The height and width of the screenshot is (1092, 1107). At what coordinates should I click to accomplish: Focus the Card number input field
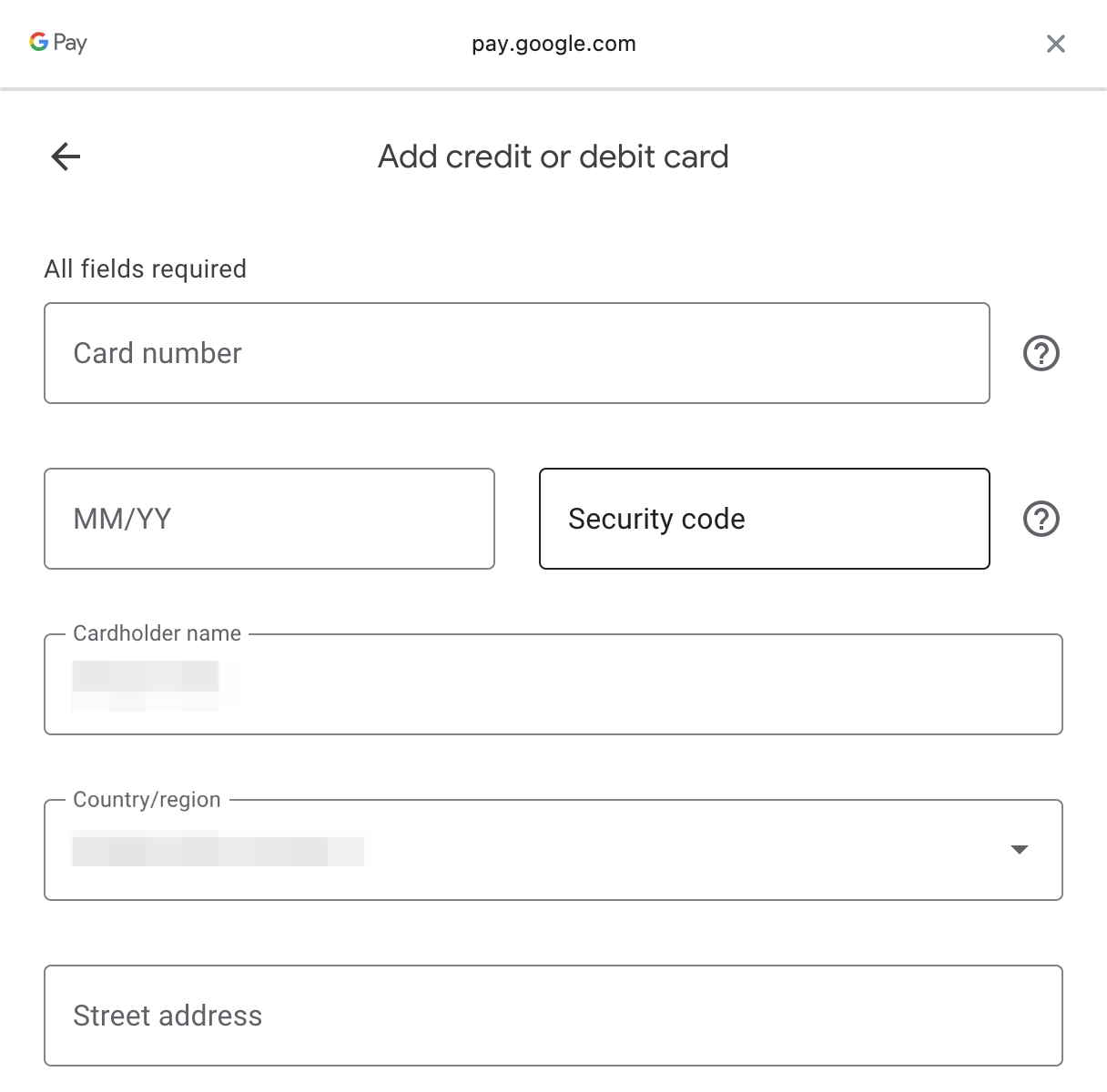pyautogui.click(x=516, y=353)
